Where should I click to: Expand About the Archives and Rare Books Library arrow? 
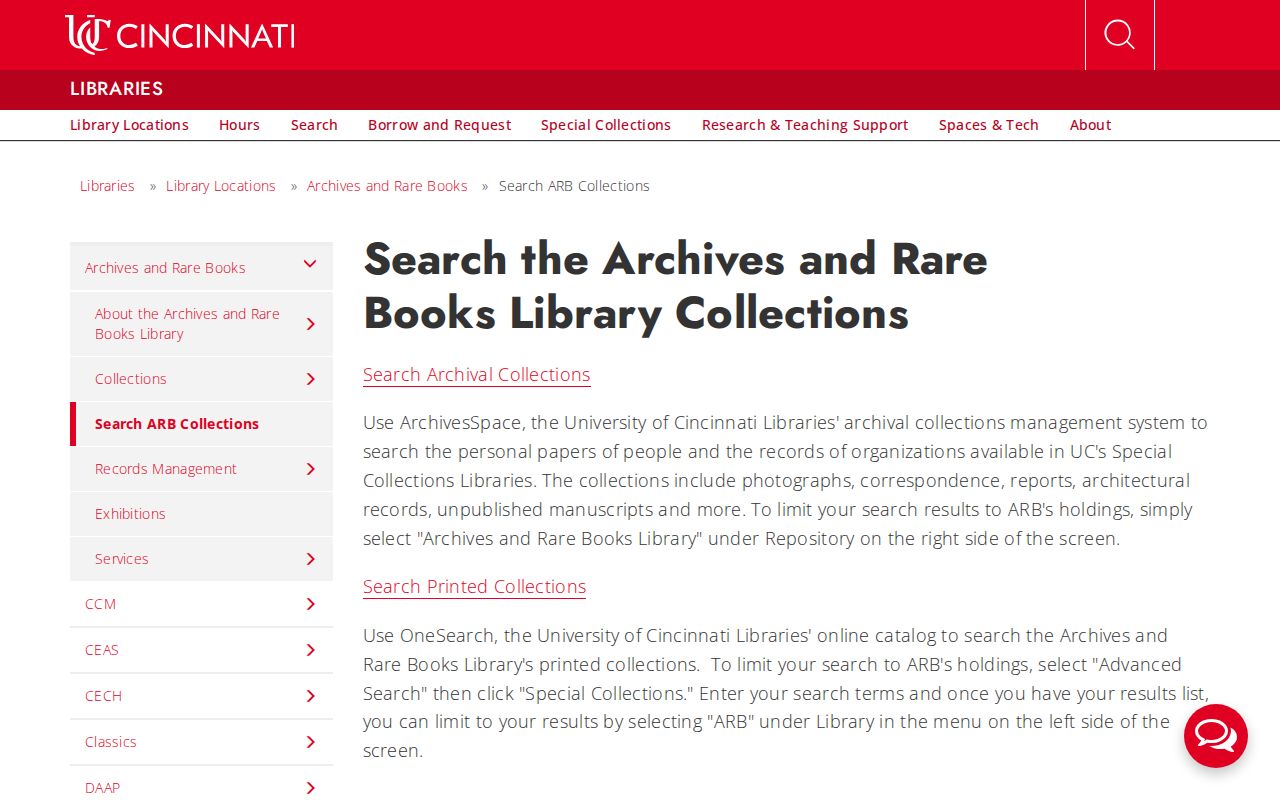tap(310, 324)
